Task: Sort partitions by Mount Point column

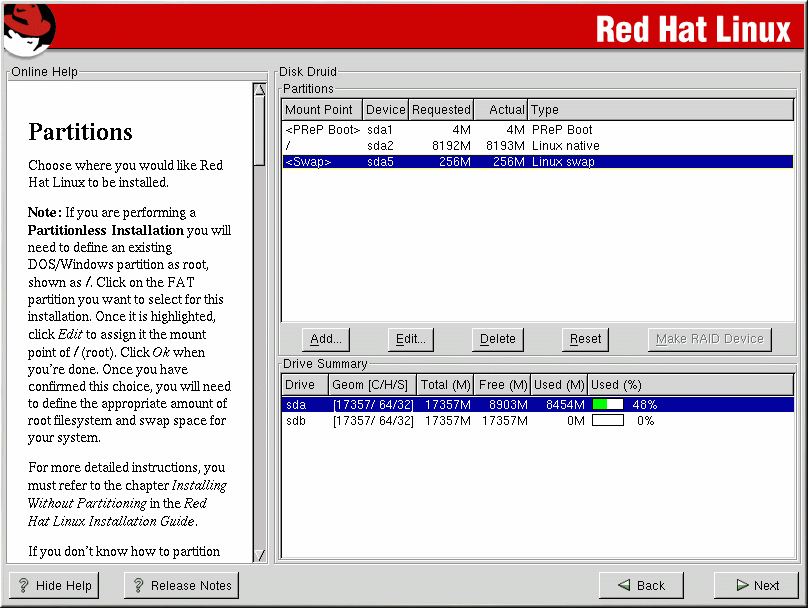Action: pos(321,110)
